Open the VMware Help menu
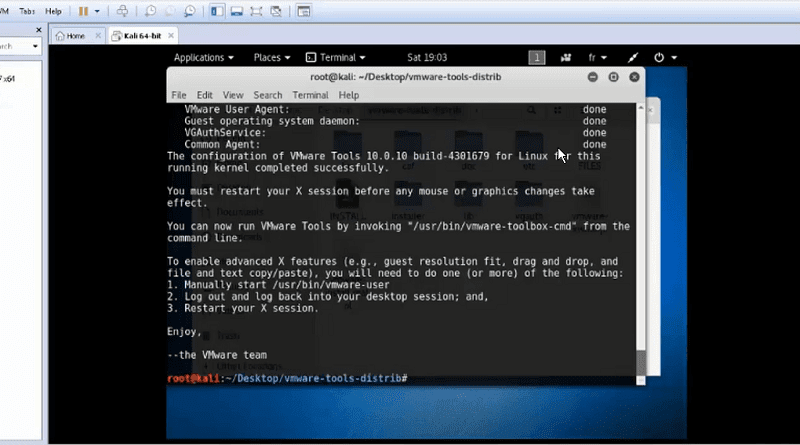 pyautogui.click(x=53, y=11)
